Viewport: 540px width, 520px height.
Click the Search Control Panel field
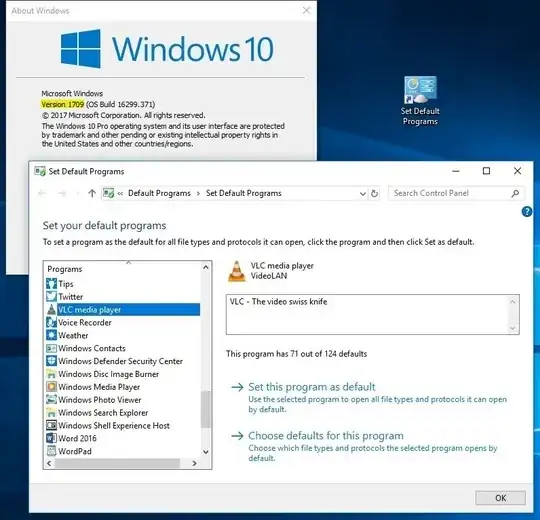[x=456, y=193]
